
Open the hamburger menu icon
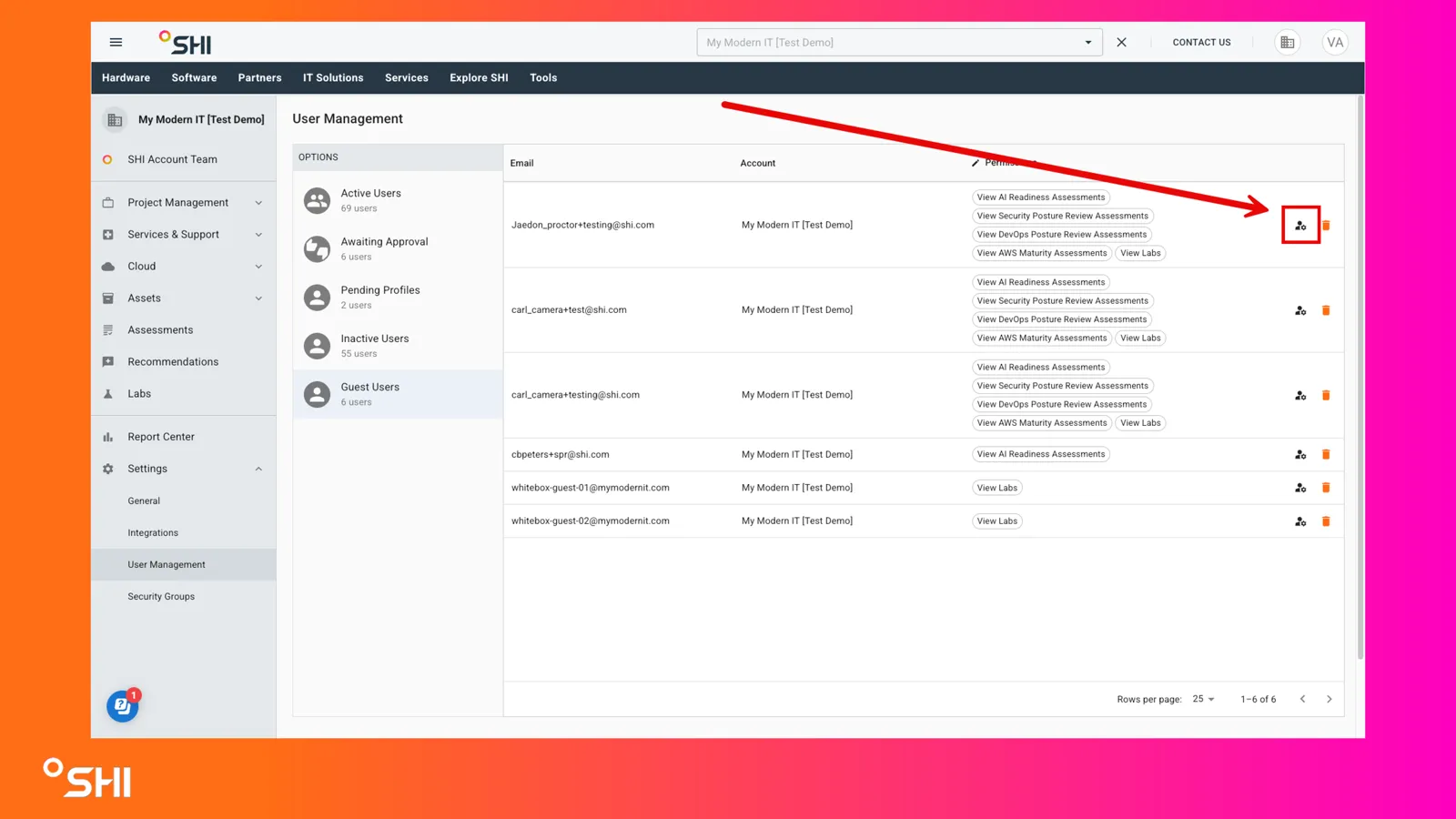pyautogui.click(x=116, y=42)
